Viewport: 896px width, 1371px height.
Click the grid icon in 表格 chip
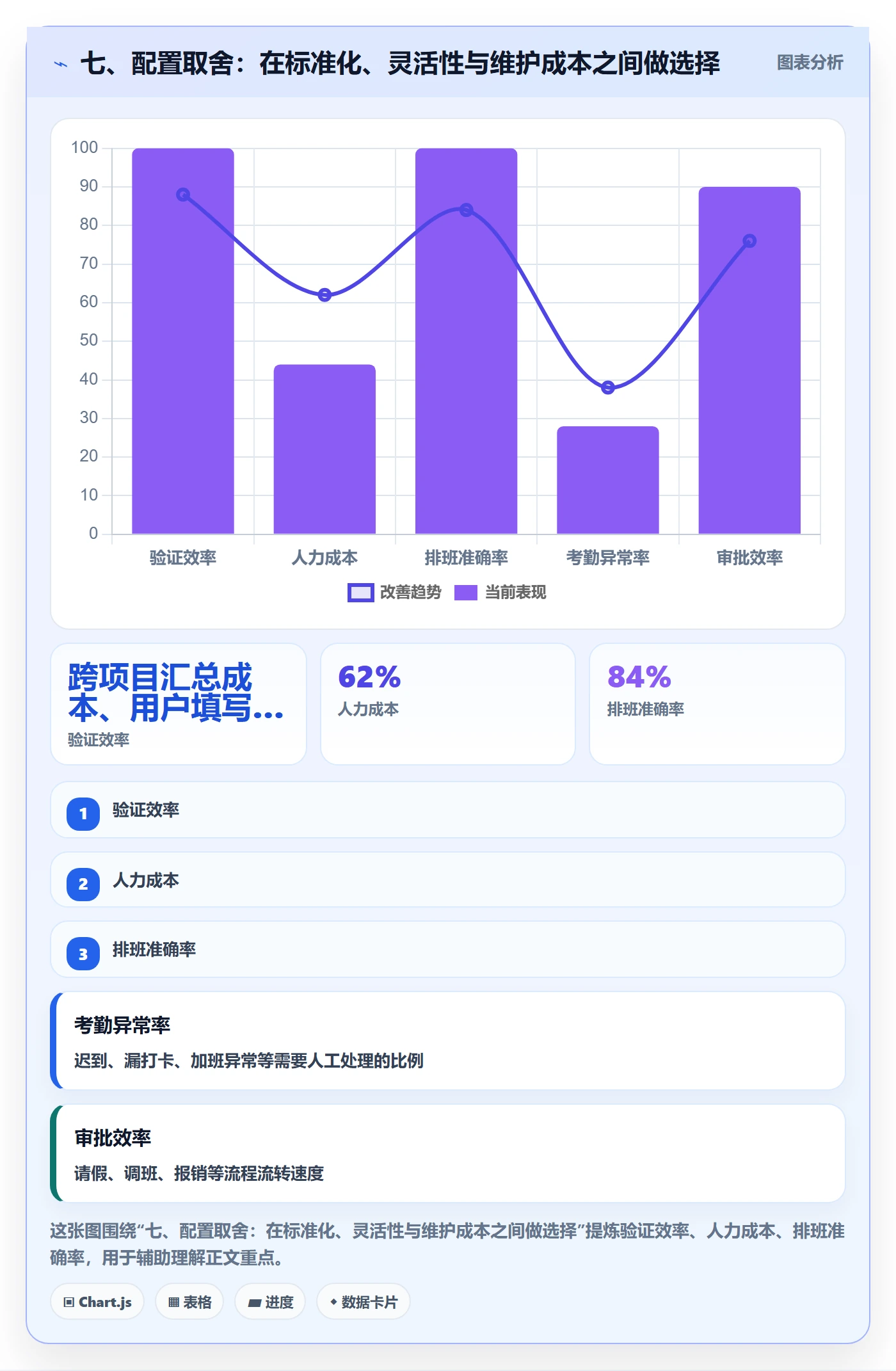[173, 1303]
